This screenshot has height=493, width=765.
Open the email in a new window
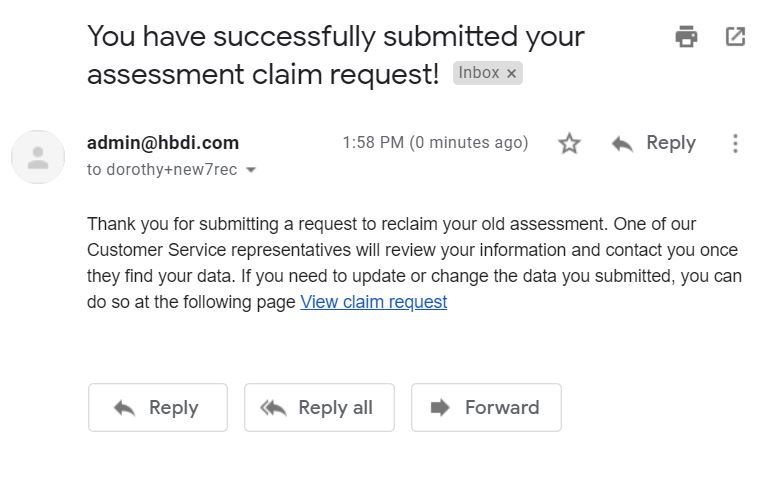click(735, 37)
